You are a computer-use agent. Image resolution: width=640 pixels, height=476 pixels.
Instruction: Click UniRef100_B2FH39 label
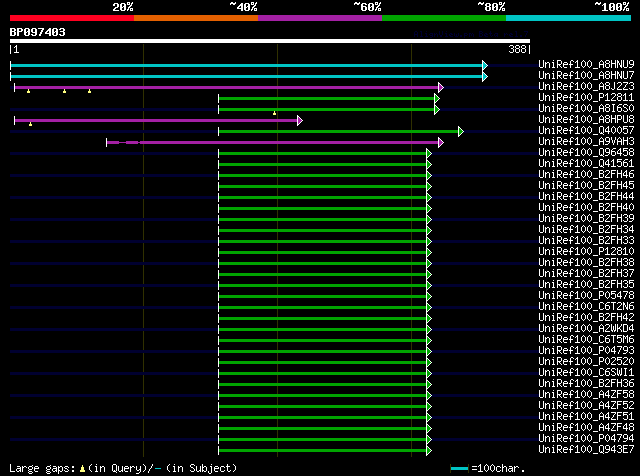point(586,218)
